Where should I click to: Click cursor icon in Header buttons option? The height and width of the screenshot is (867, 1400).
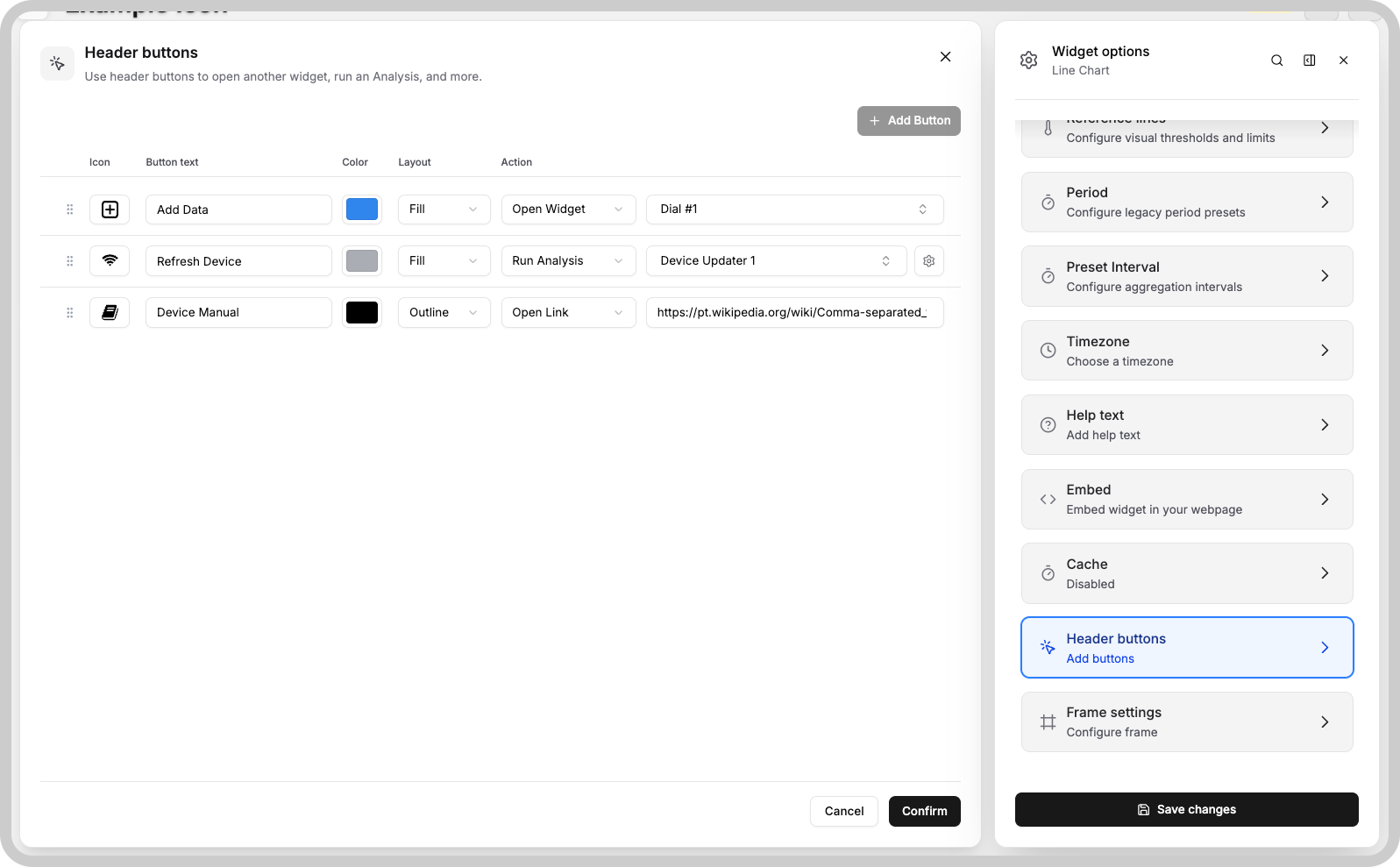[x=1048, y=648]
